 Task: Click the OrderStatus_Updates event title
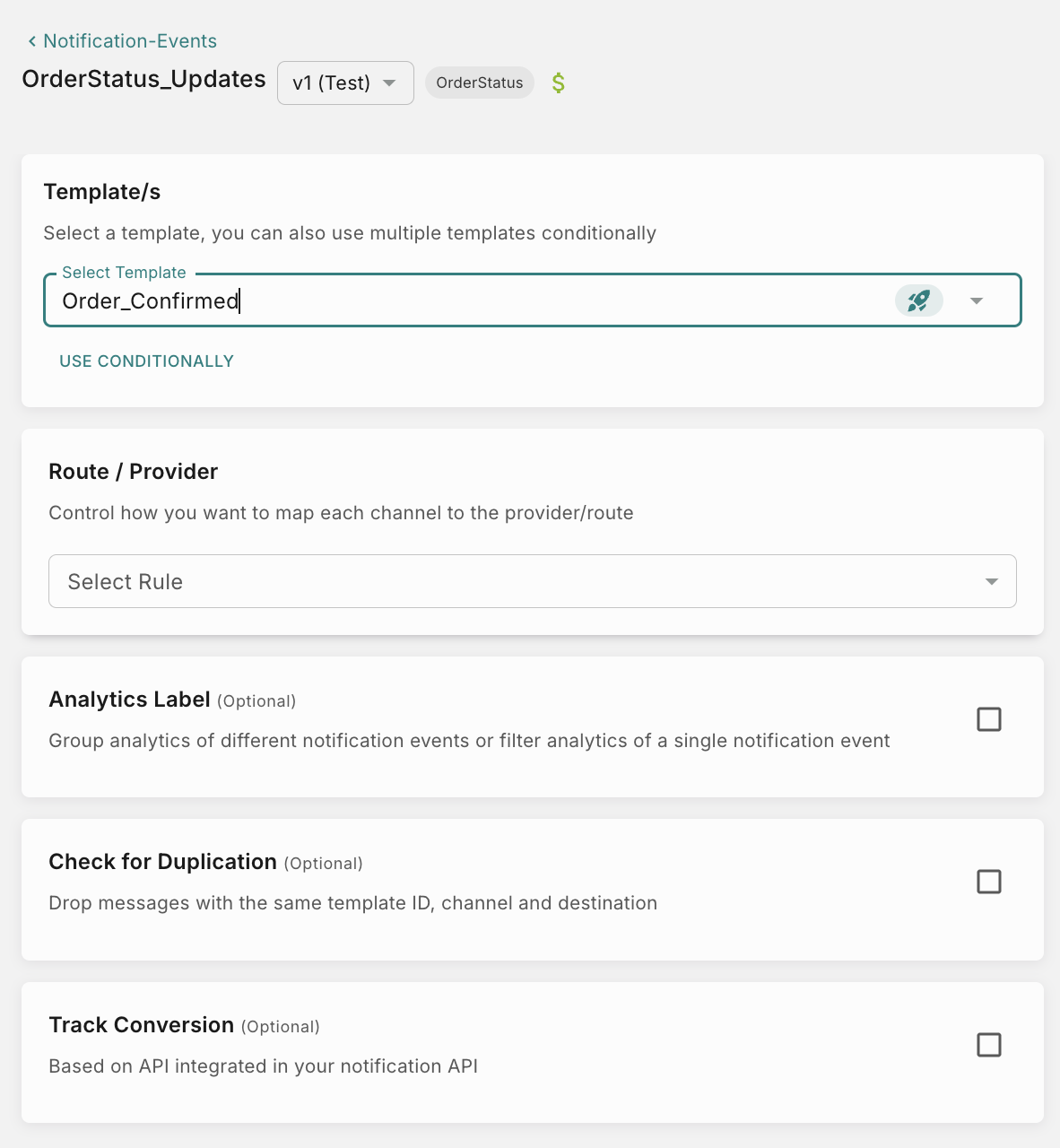click(x=143, y=79)
